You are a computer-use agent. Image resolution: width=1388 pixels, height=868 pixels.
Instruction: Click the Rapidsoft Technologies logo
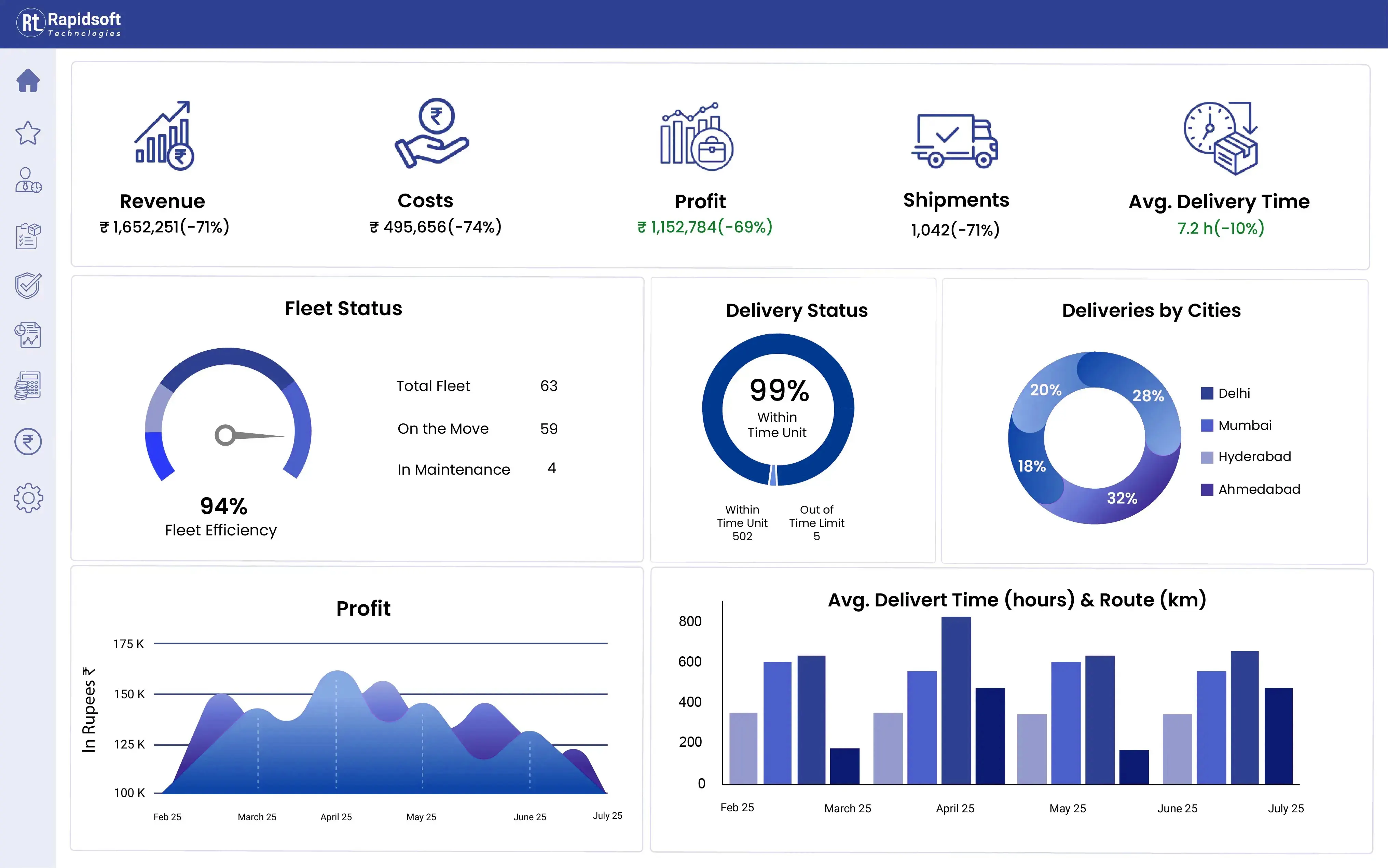[69, 24]
